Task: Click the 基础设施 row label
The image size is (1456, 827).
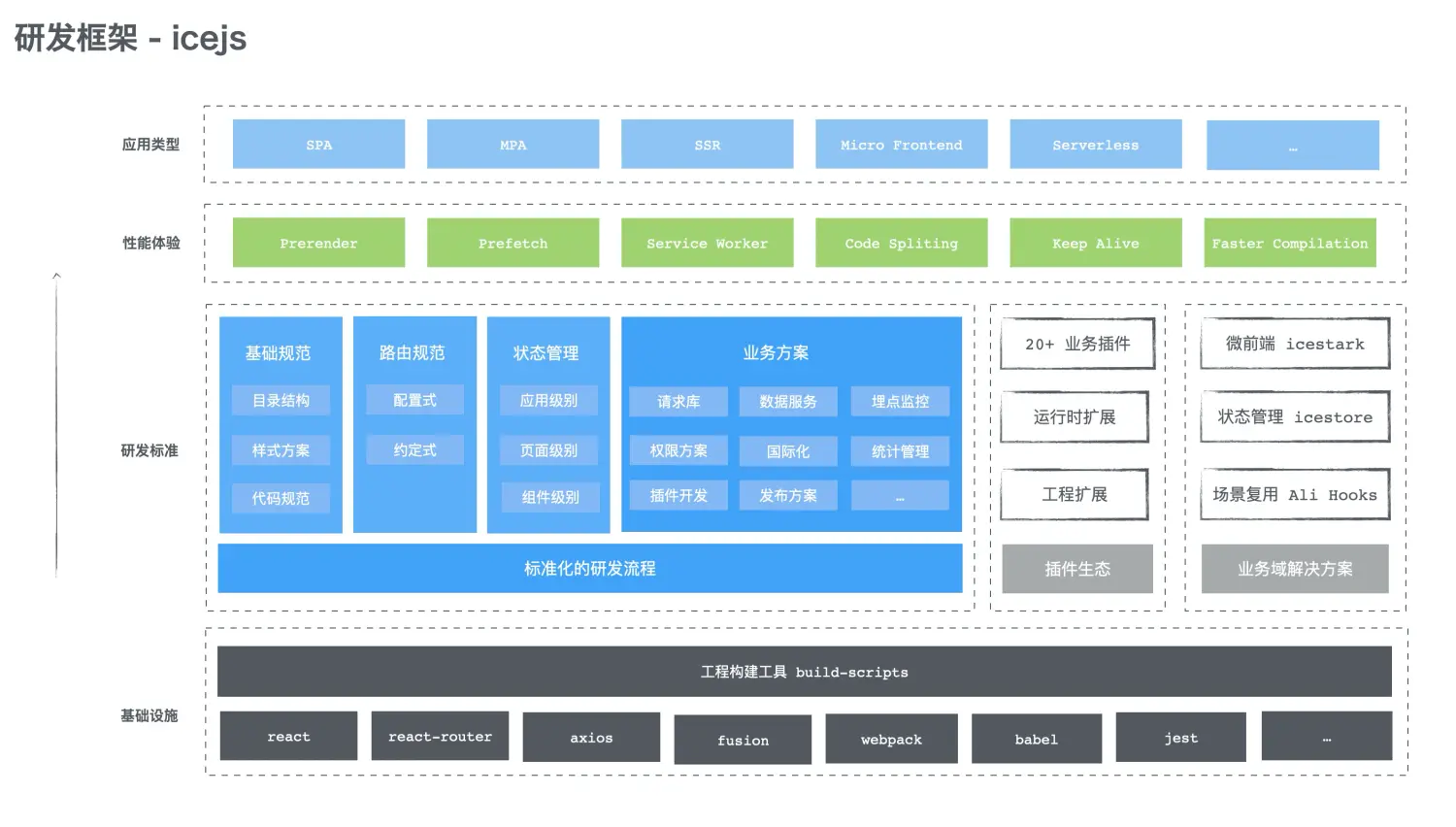Action: click(149, 715)
